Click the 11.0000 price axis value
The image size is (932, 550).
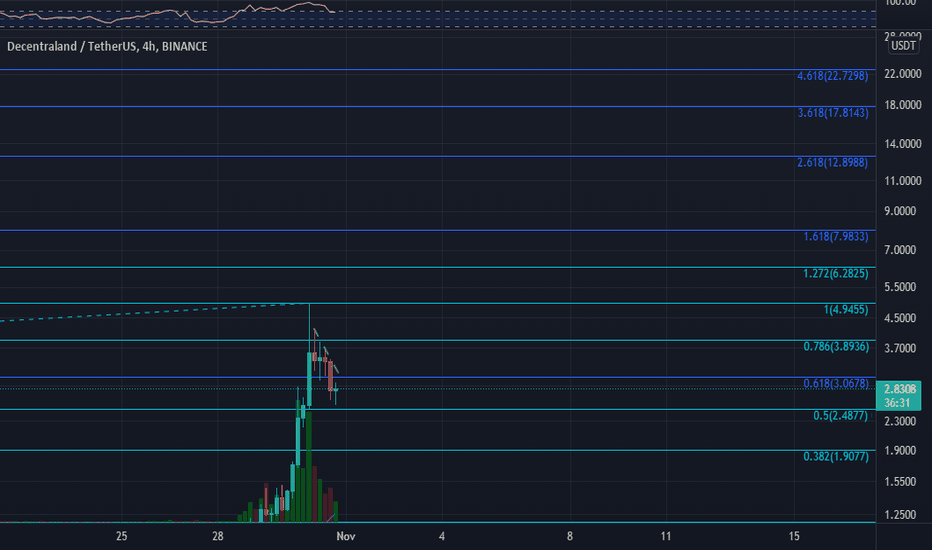pyautogui.click(x=903, y=181)
